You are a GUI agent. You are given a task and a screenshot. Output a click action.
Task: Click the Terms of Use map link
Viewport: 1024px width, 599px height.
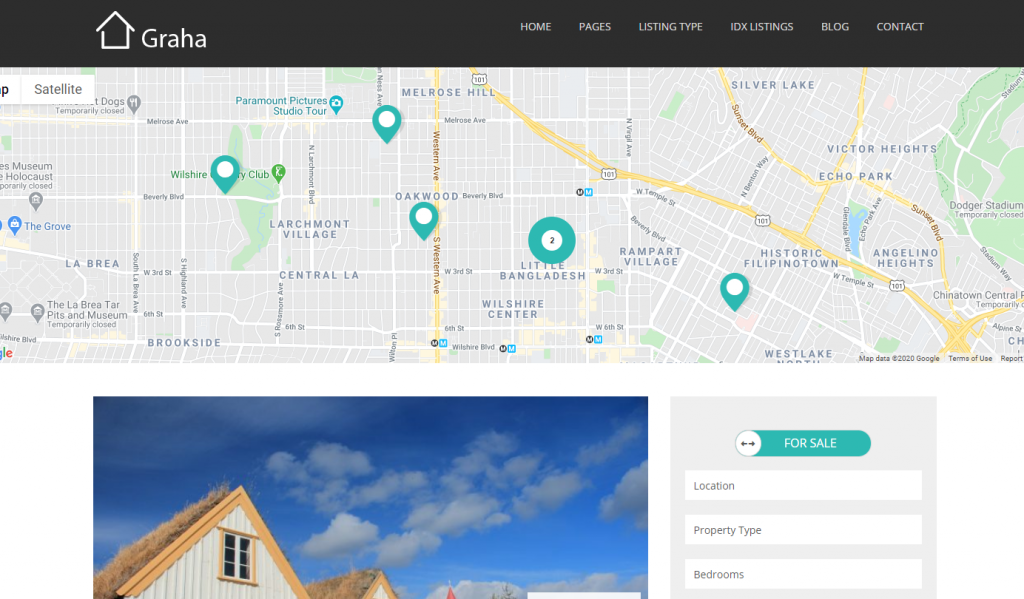pos(970,358)
